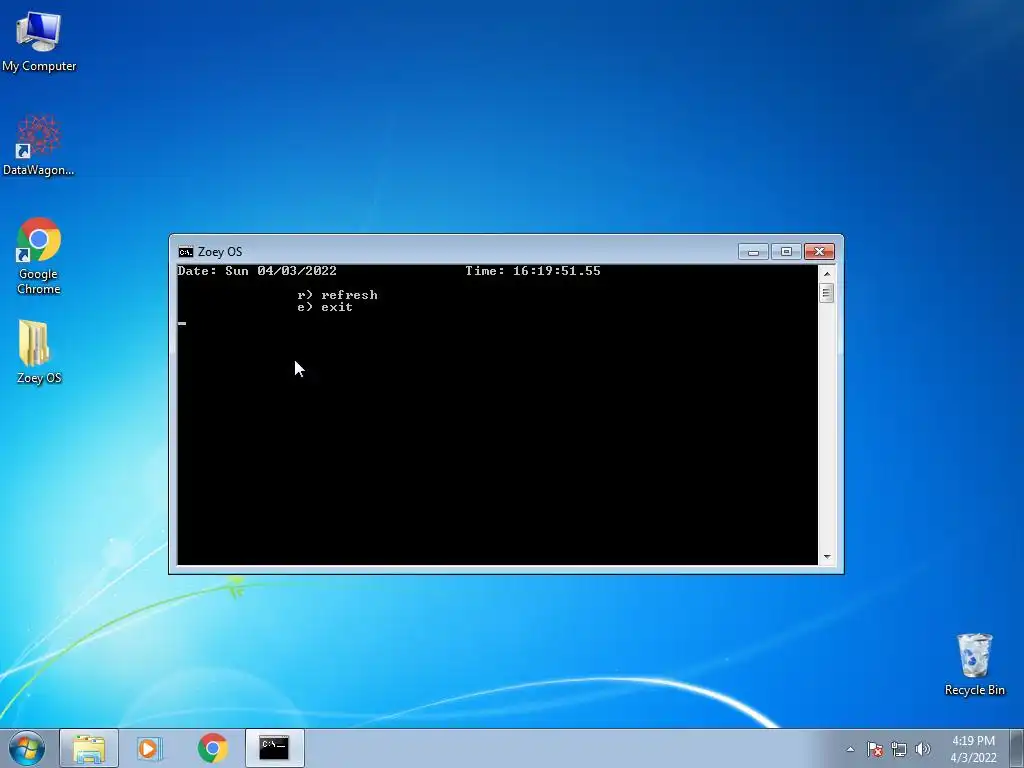Open the DataWagon desktop shortcut
The image size is (1024, 768).
coord(39,145)
